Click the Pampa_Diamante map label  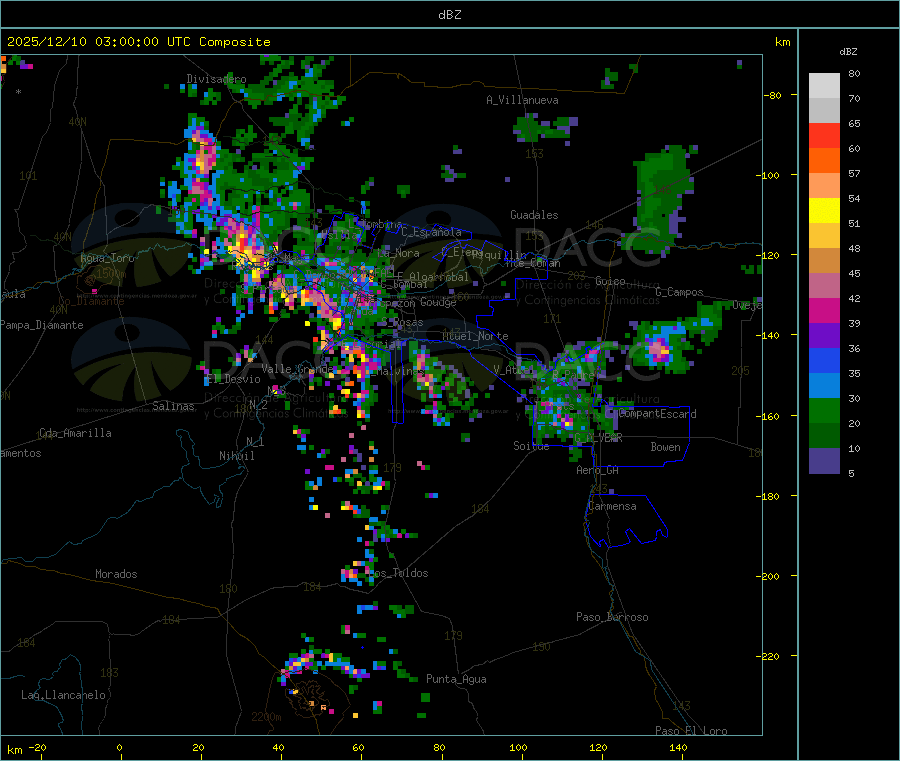[x=41, y=325]
